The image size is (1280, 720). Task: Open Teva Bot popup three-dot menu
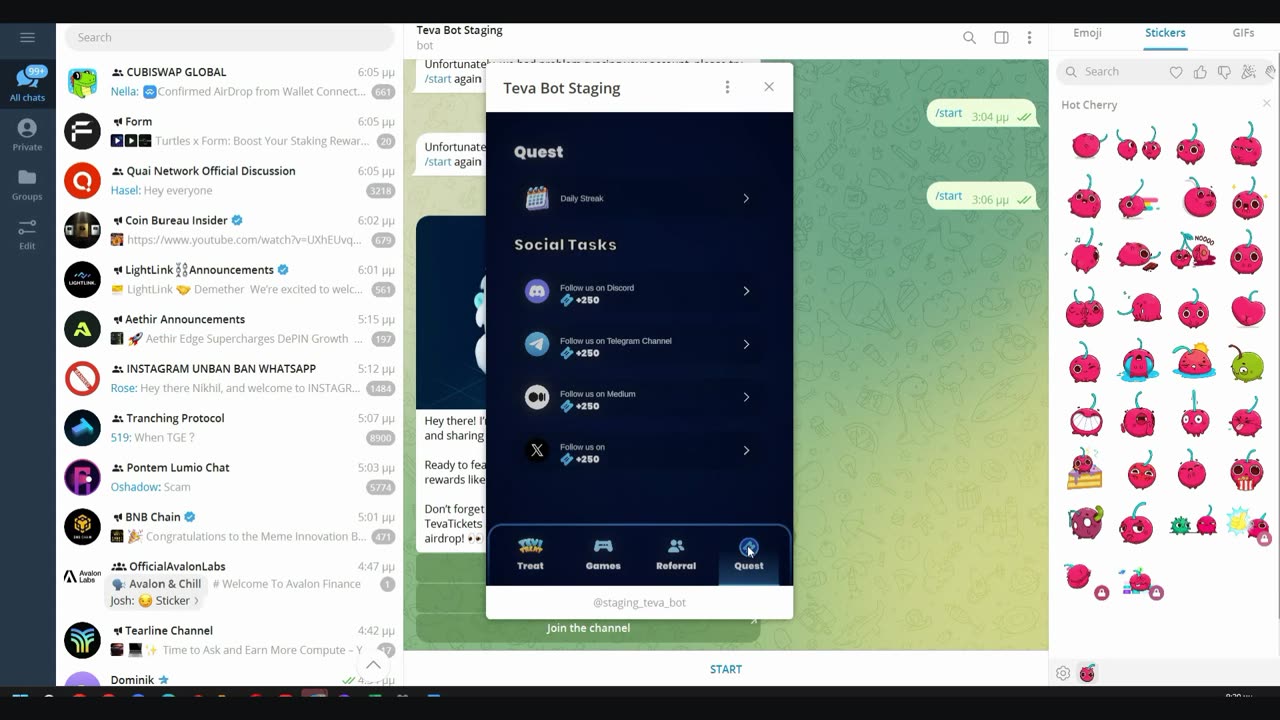[727, 87]
